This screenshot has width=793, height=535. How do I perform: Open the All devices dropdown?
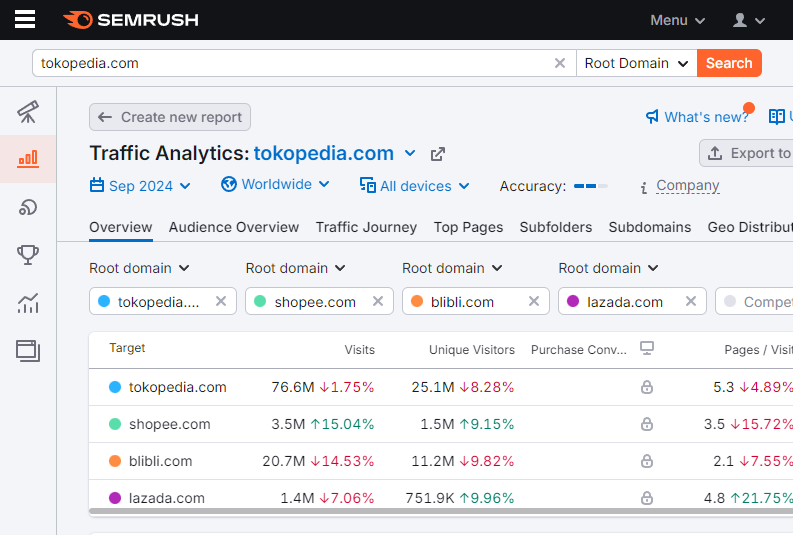coord(415,186)
